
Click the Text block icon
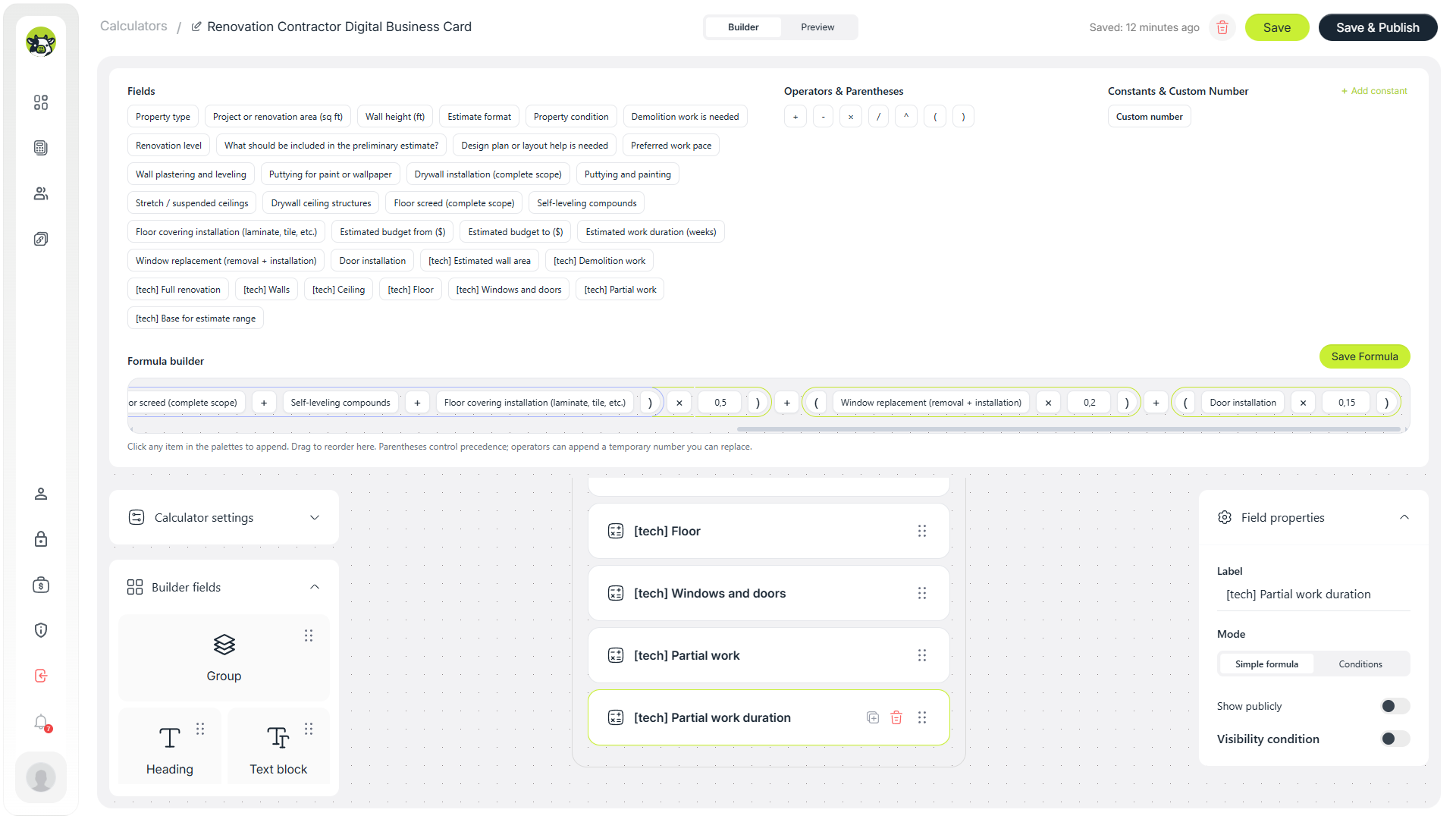278,738
